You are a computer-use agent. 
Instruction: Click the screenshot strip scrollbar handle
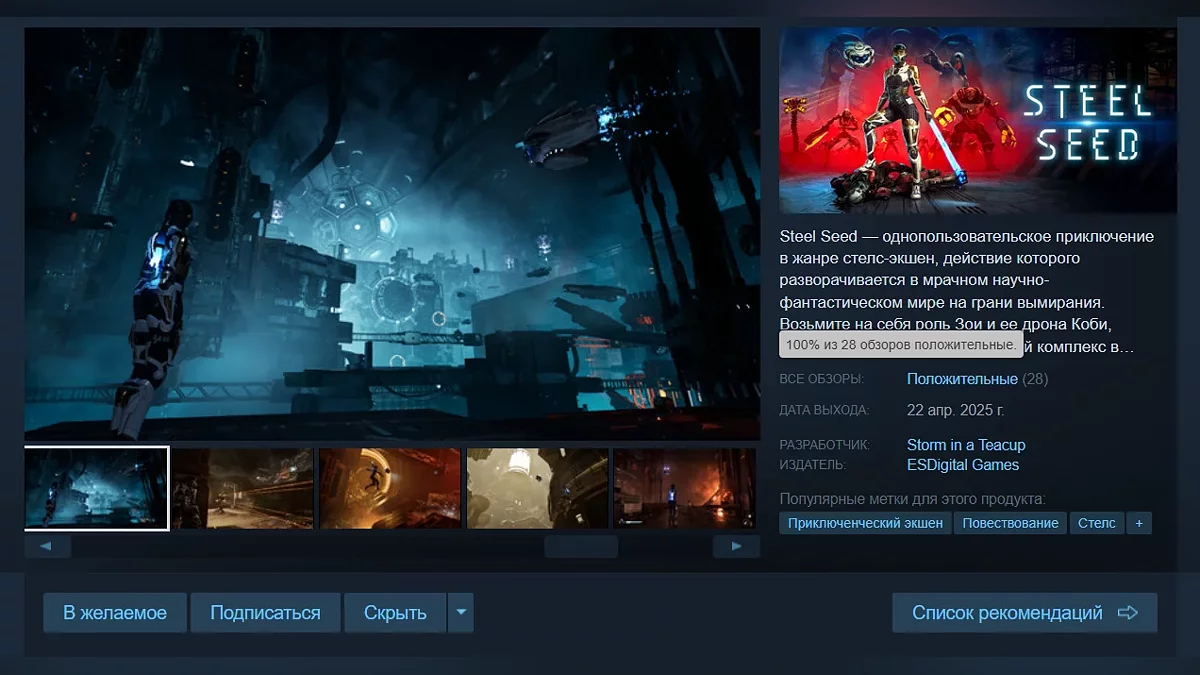click(x=581, y=547)
